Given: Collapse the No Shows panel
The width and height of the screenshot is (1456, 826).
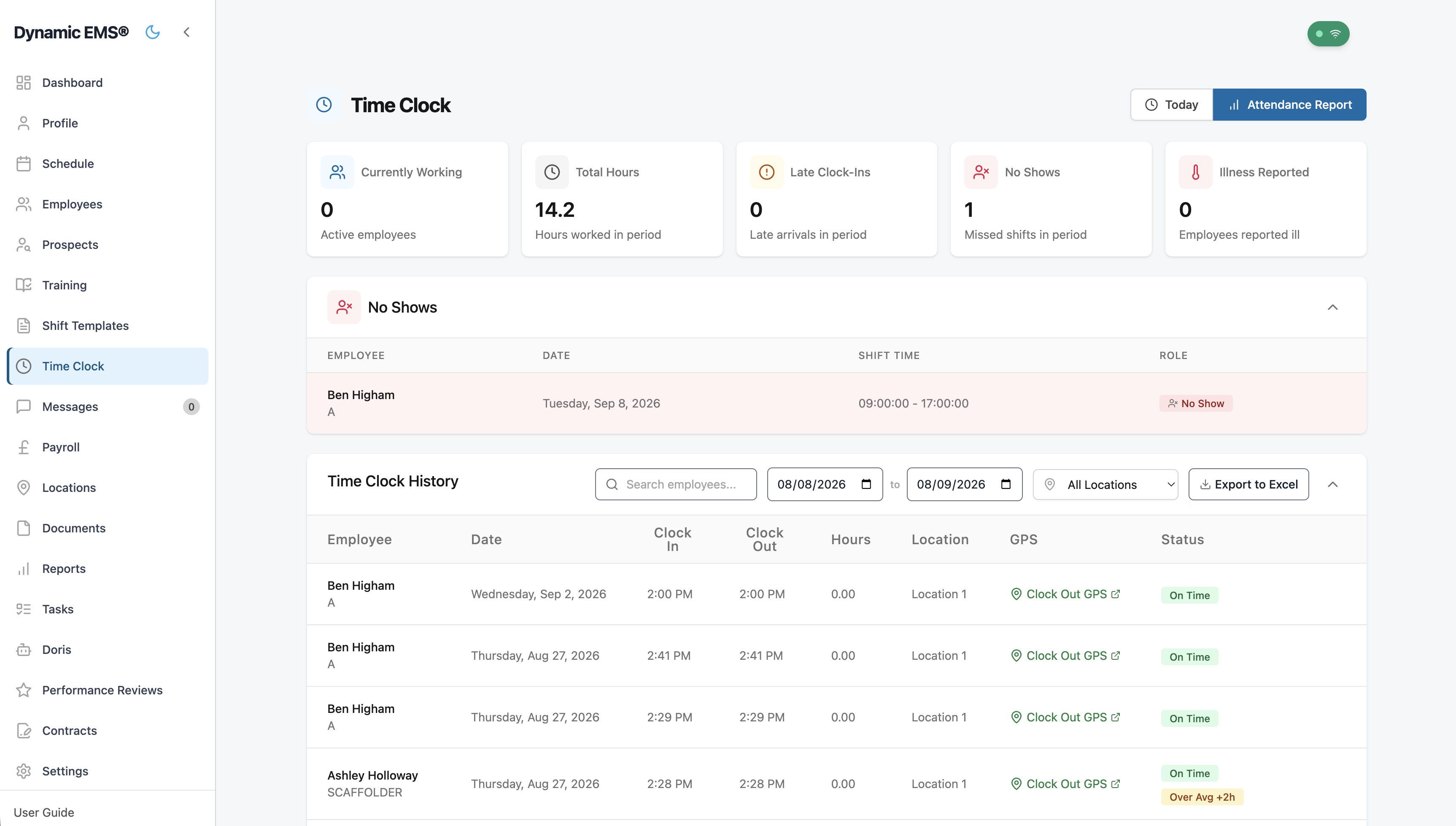Looking at the screenshot, I should tap(1332, 308).
